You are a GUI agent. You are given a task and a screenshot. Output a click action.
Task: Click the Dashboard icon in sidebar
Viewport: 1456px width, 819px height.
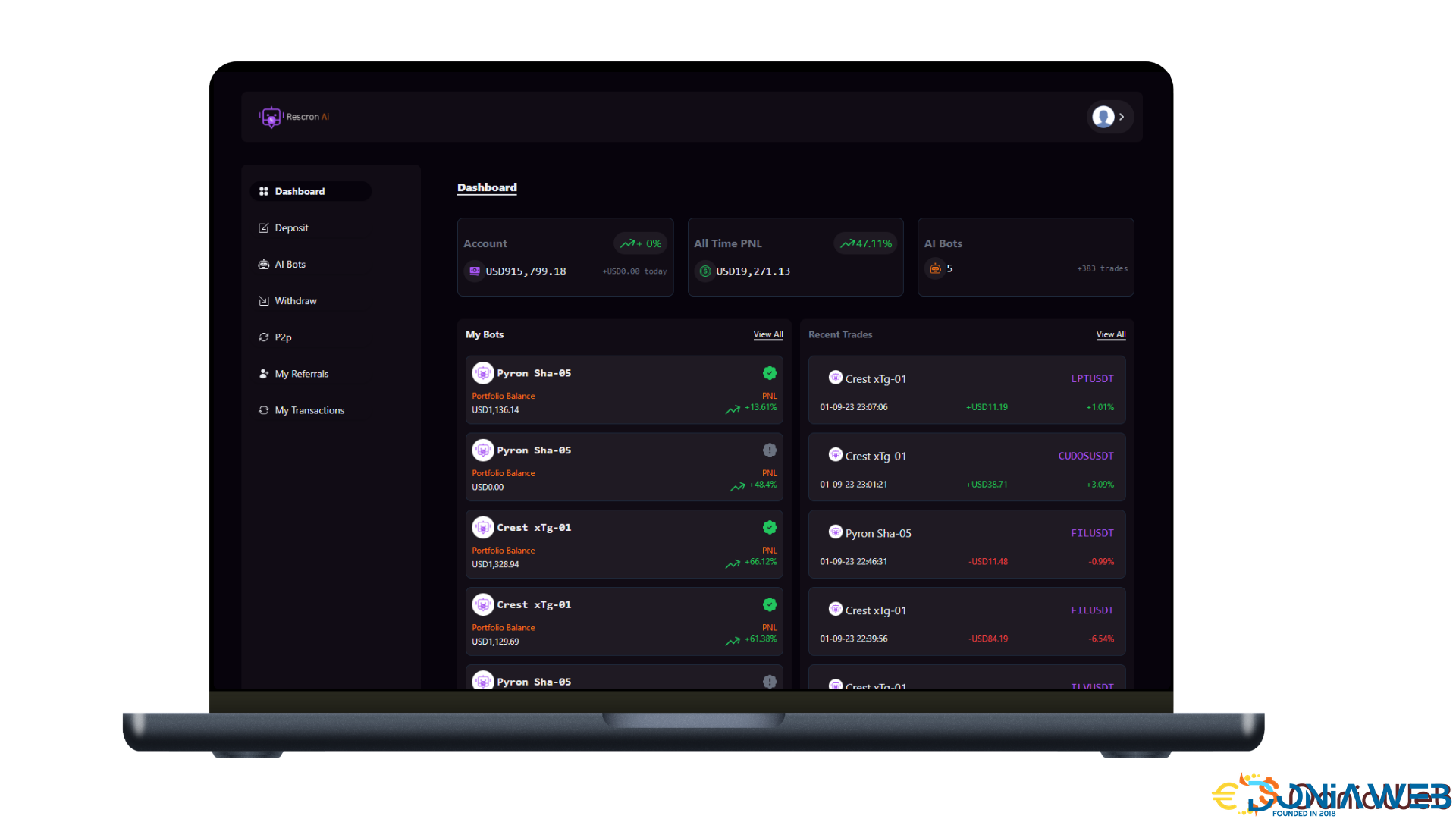pyautogui.click(x=262, y=191)
